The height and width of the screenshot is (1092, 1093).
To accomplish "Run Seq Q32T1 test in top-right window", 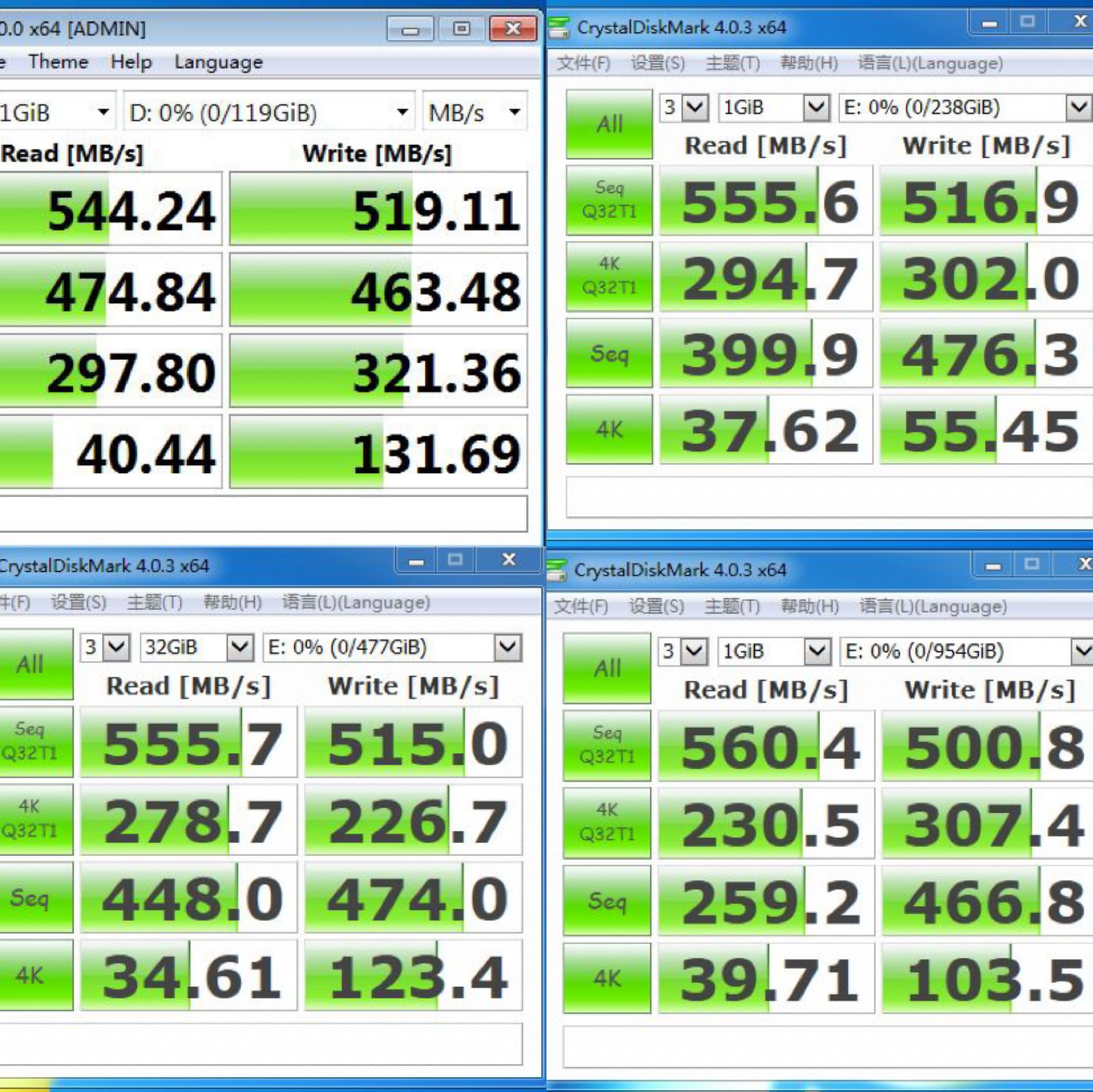I will pyautogui.click(x=609, y=200).
